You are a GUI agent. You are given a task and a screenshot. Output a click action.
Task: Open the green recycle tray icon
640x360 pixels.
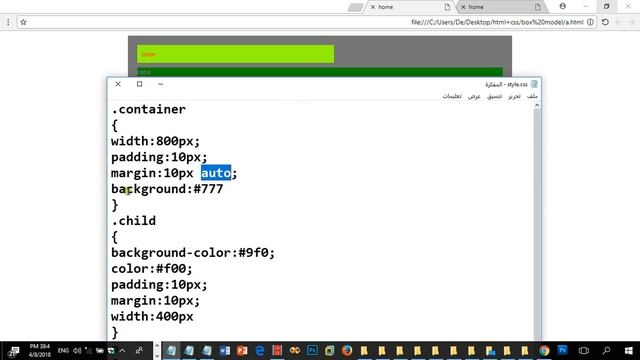pos(111,351)
